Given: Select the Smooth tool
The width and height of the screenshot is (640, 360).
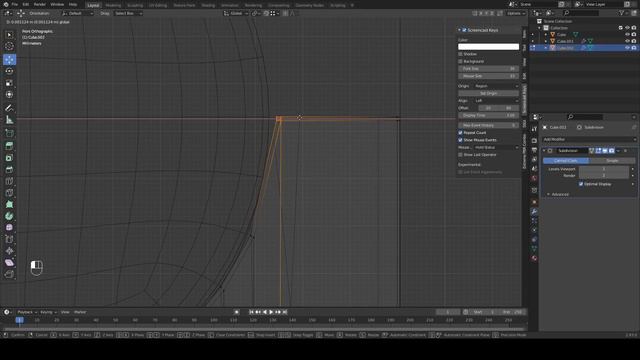Looking at the screenshot, I should pyautogui.click(x=9, y=227).
